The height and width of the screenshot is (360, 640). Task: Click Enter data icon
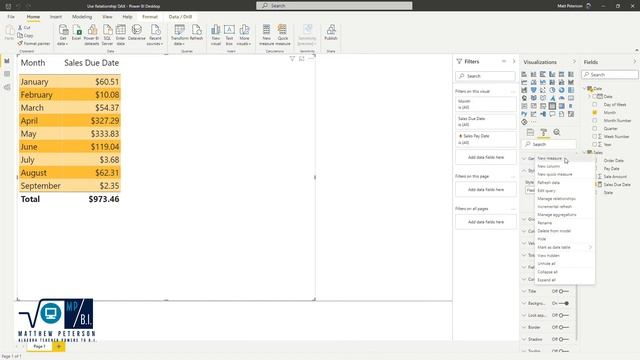click(121, 34)
